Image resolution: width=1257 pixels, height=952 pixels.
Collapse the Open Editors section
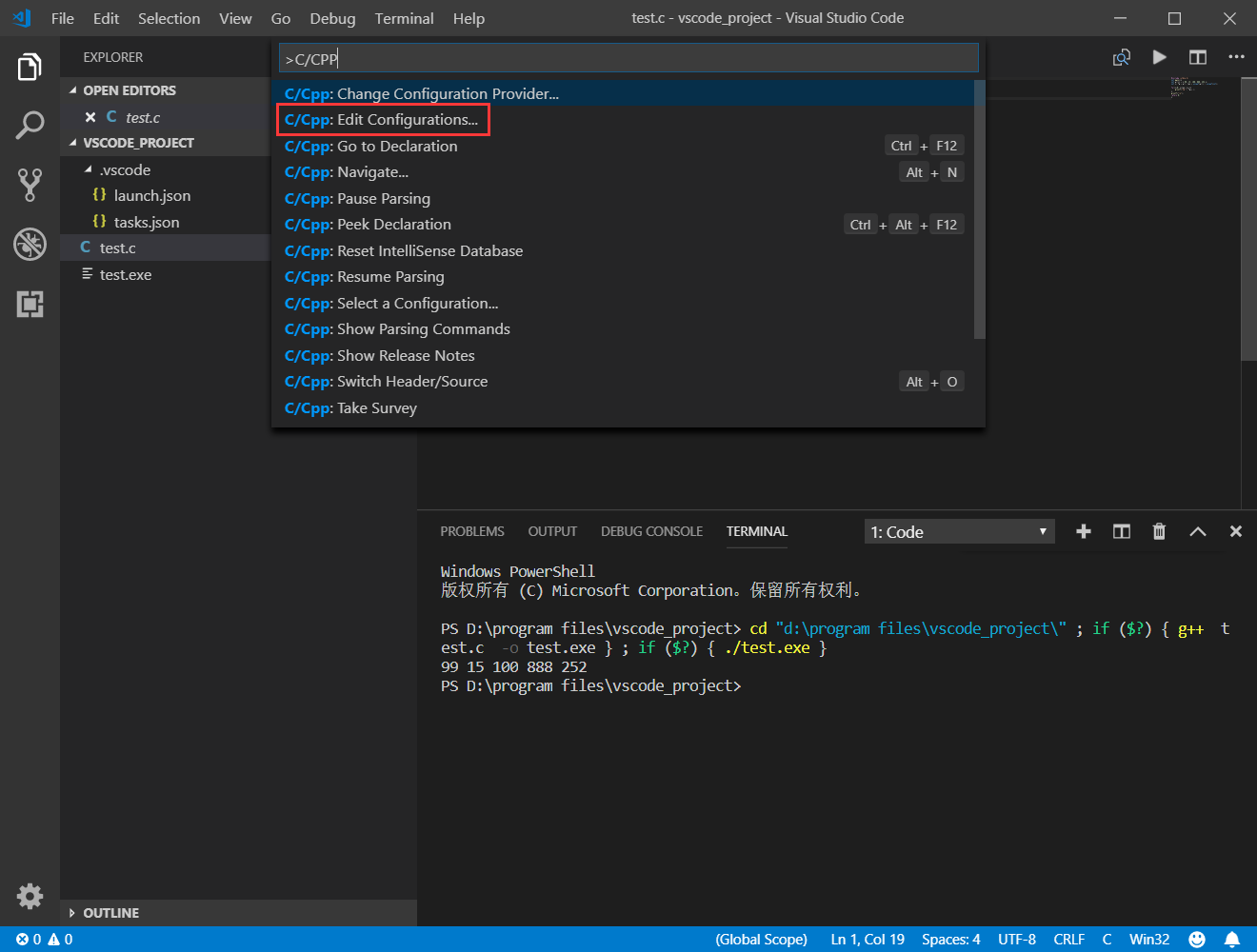click(73, 90)
